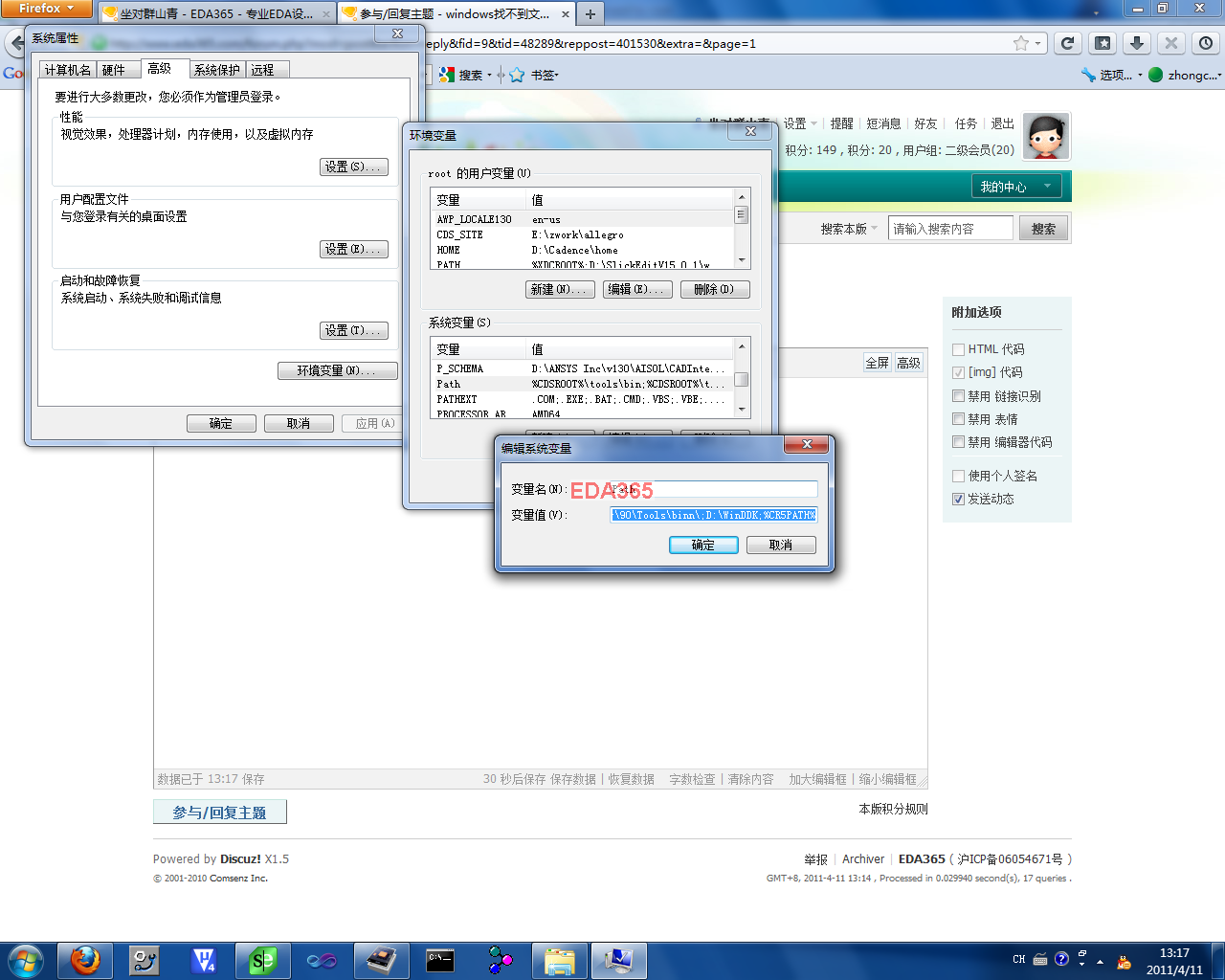
Task: Click the user avatar picture
Action: 1046,136
